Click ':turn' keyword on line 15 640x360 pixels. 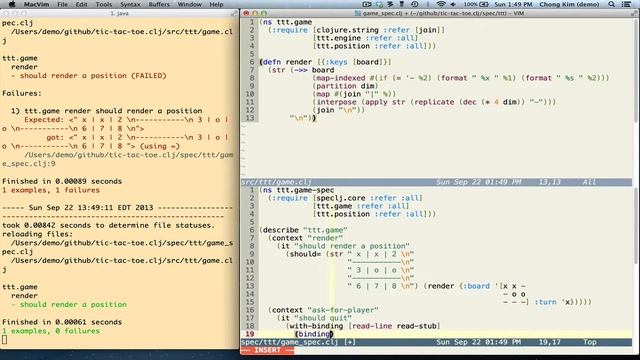tap(545, 302)
